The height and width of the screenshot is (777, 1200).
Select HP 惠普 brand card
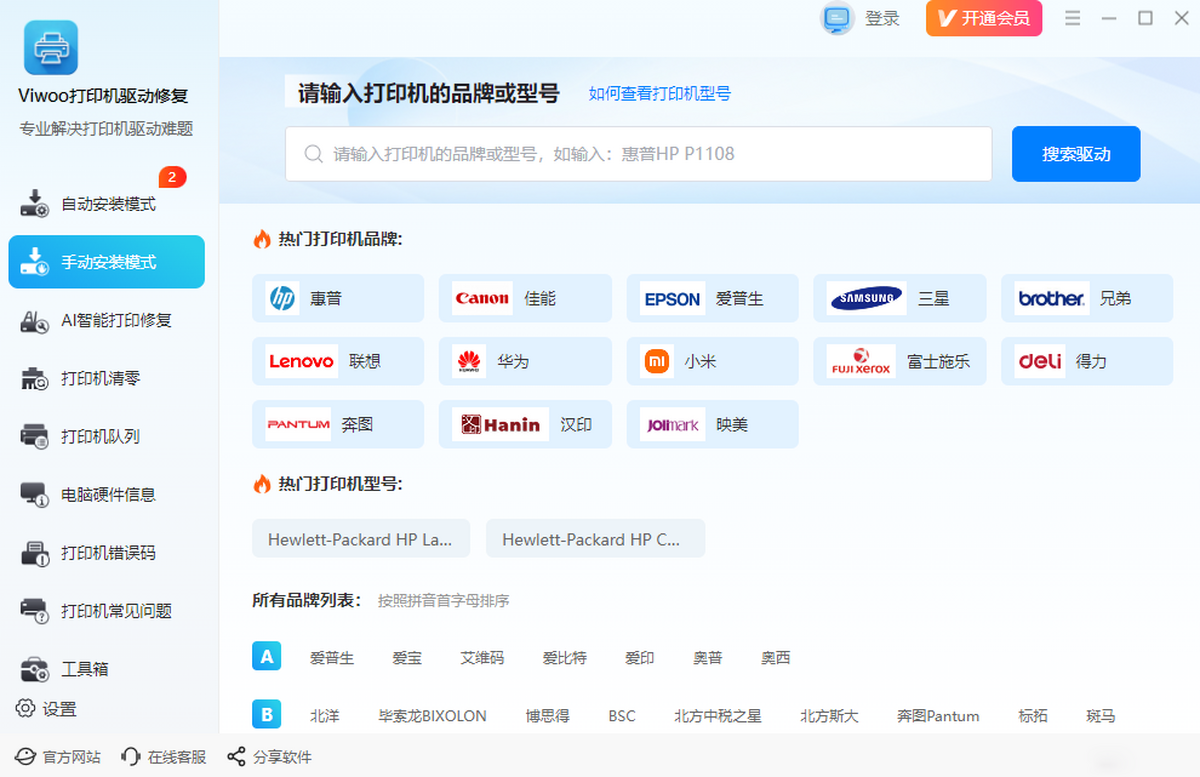pyautogui.click(x=338, y=298)
